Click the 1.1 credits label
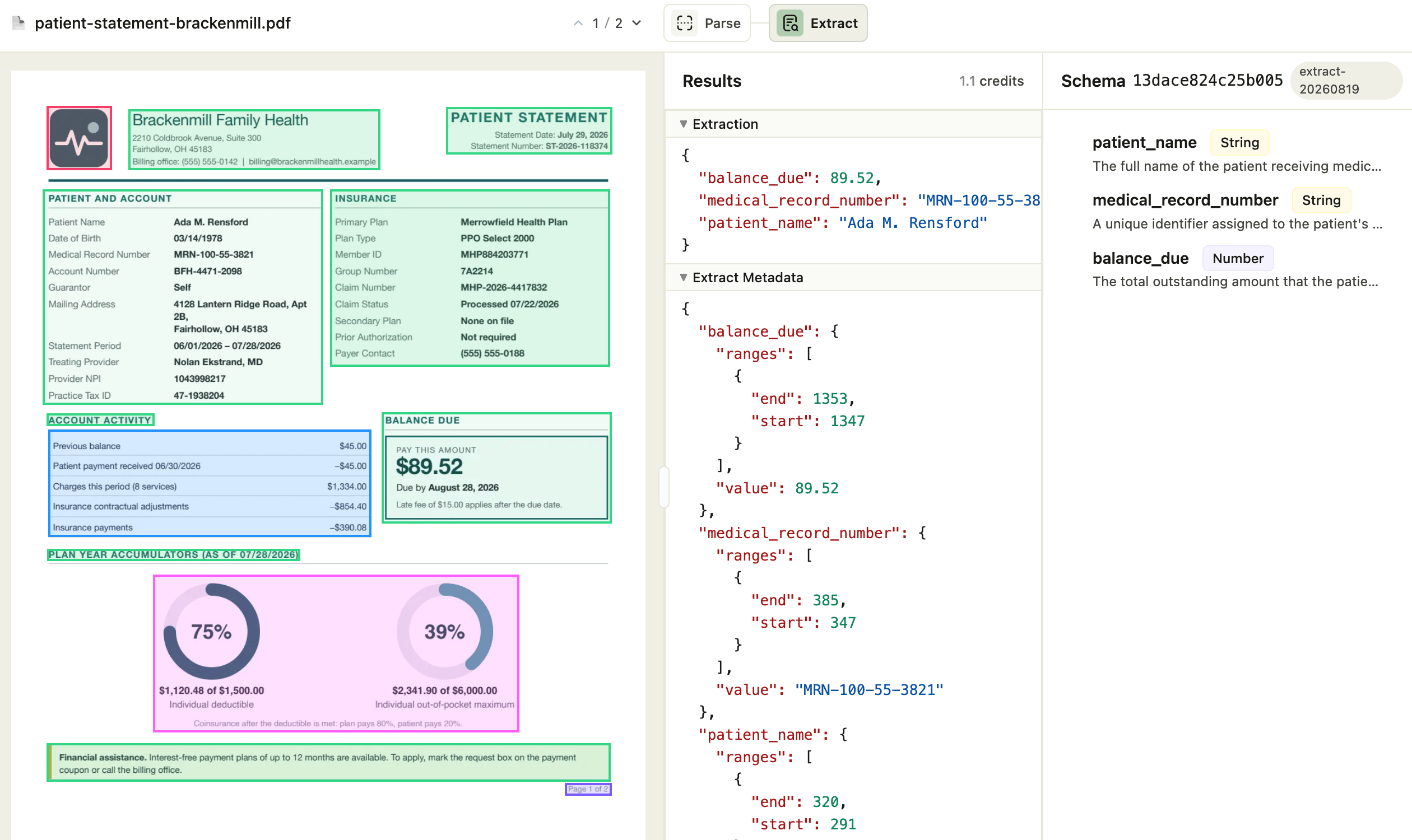The width and height of the screenshot is (1412, 840). pyautogui.click(x=991, y=81)
